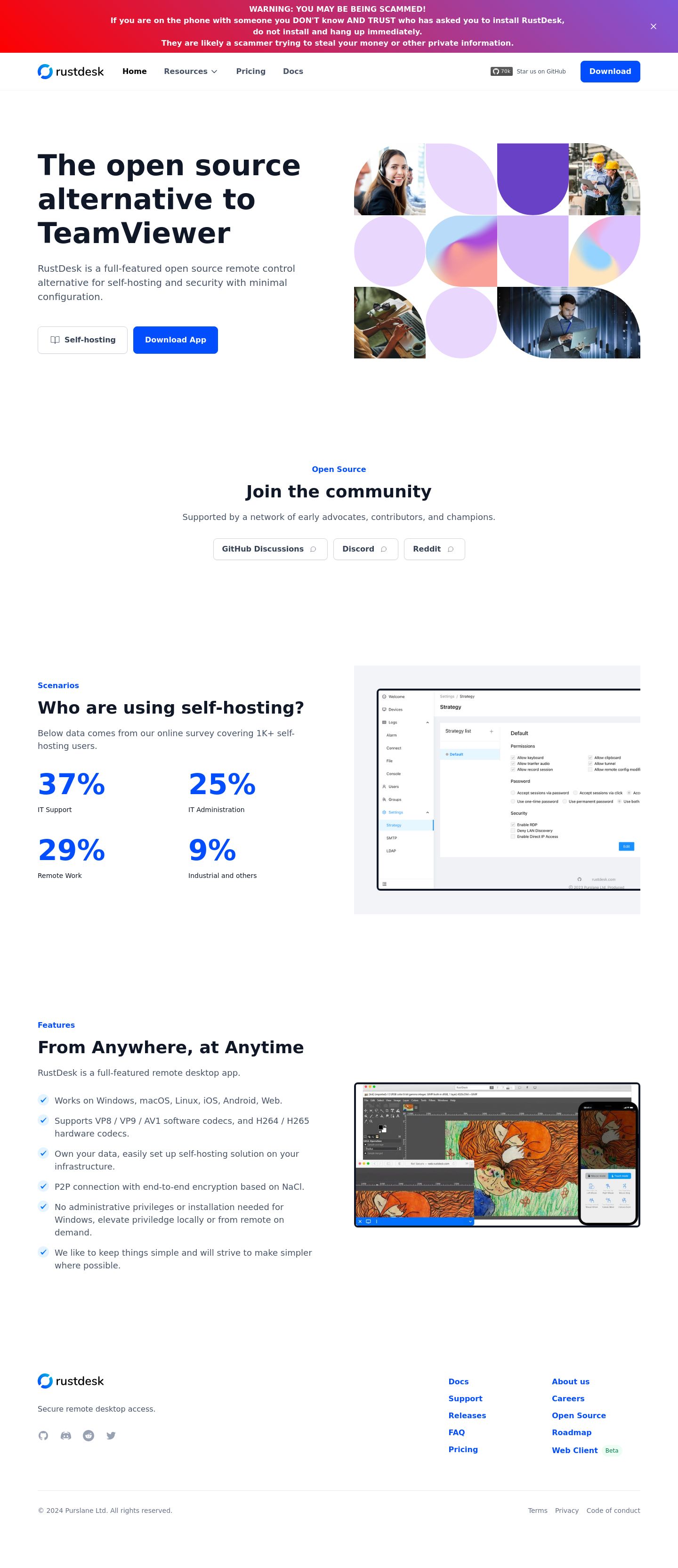
Task: Open the Discord icon in the footer
Action: [66, 1435]
